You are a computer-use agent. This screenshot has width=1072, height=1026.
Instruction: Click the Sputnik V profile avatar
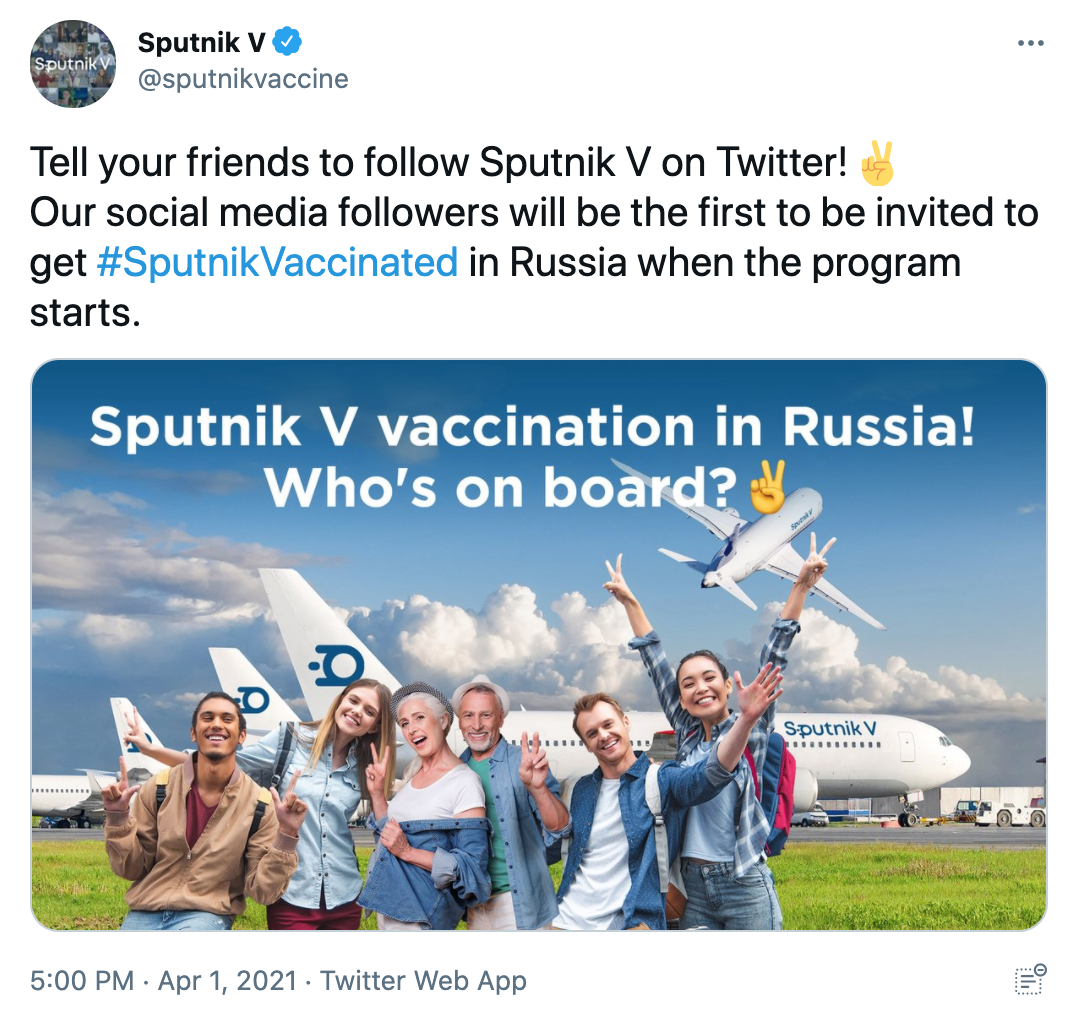tap(73, 64)
